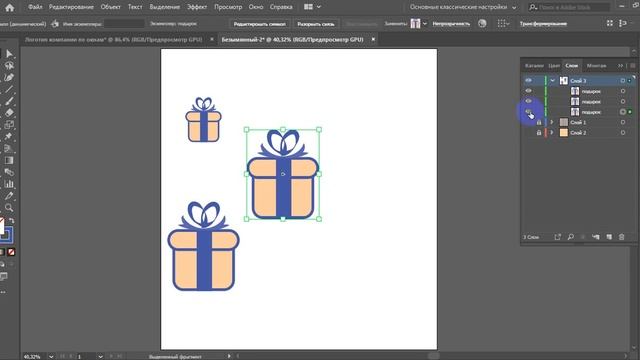Create new layer with the Layers panel icon
The width and height of the screenshot is (640, 360).
pyautogui.click(x=609, y=237)
